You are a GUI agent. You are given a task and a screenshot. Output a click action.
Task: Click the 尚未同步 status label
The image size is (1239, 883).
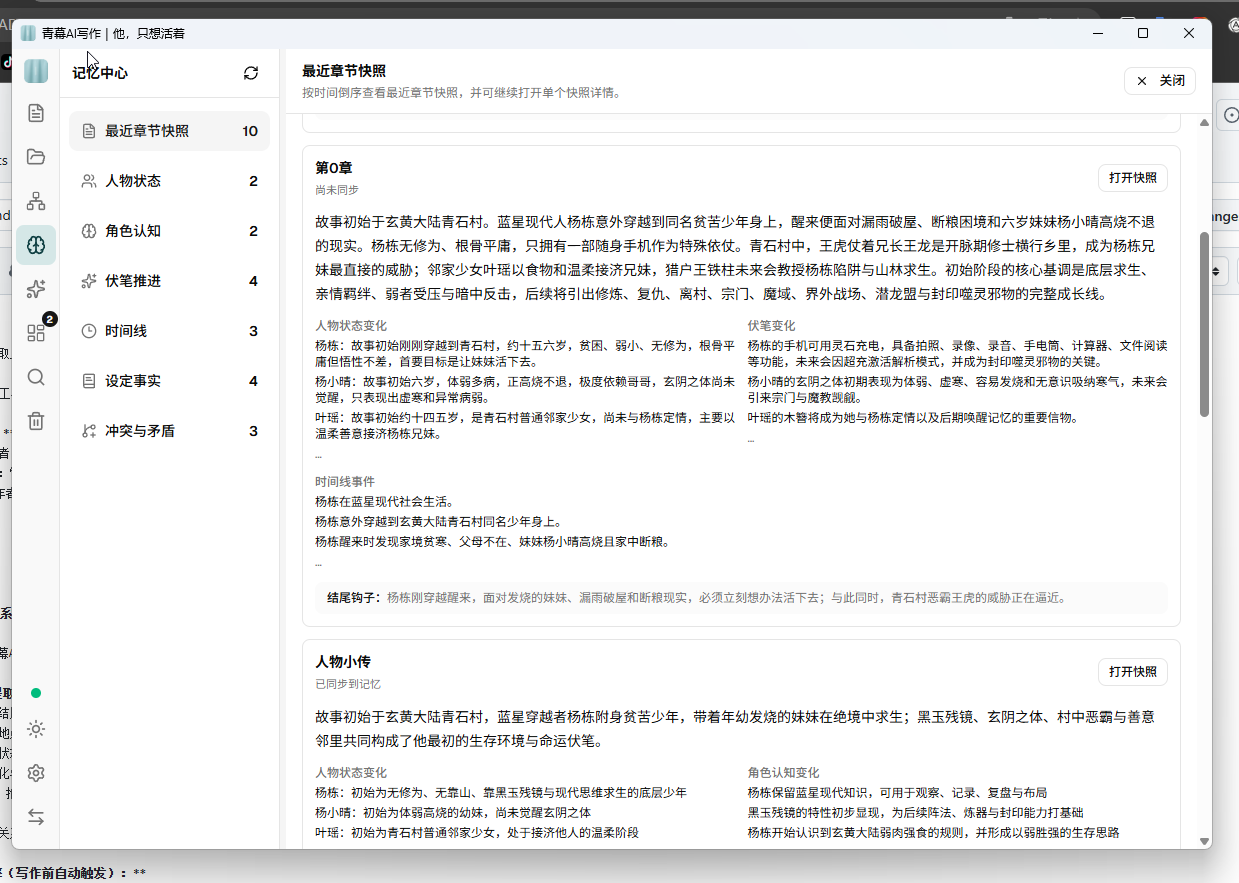pos(337,190)
